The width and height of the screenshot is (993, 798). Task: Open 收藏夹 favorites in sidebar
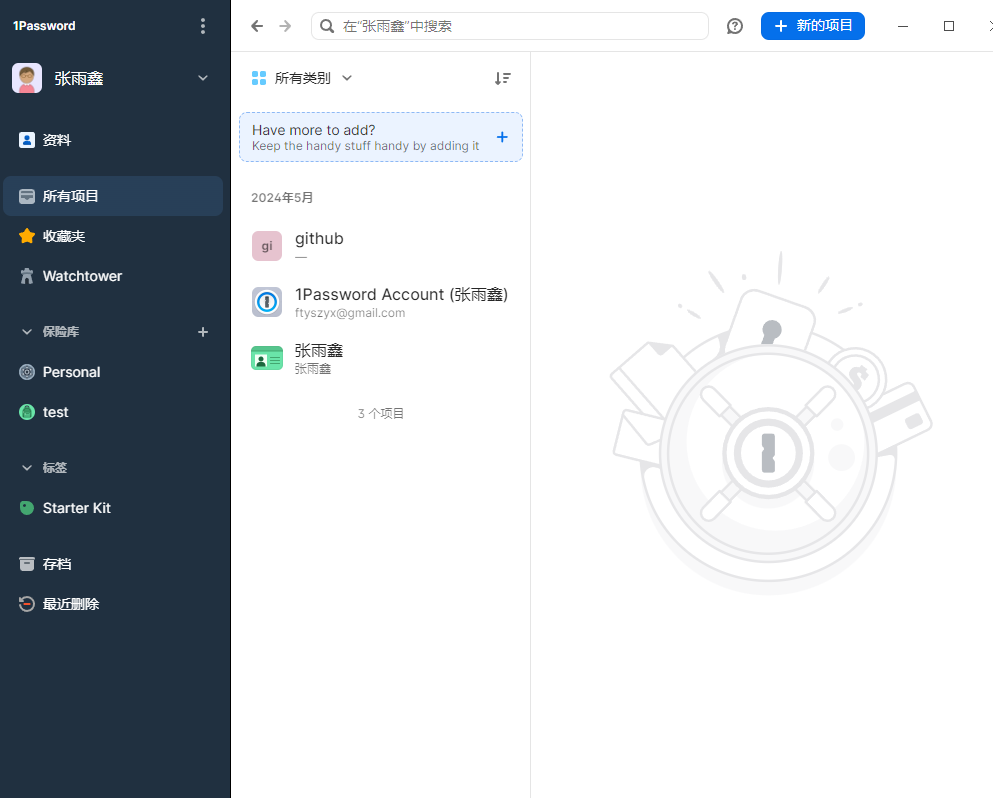[x=63, y=236]
